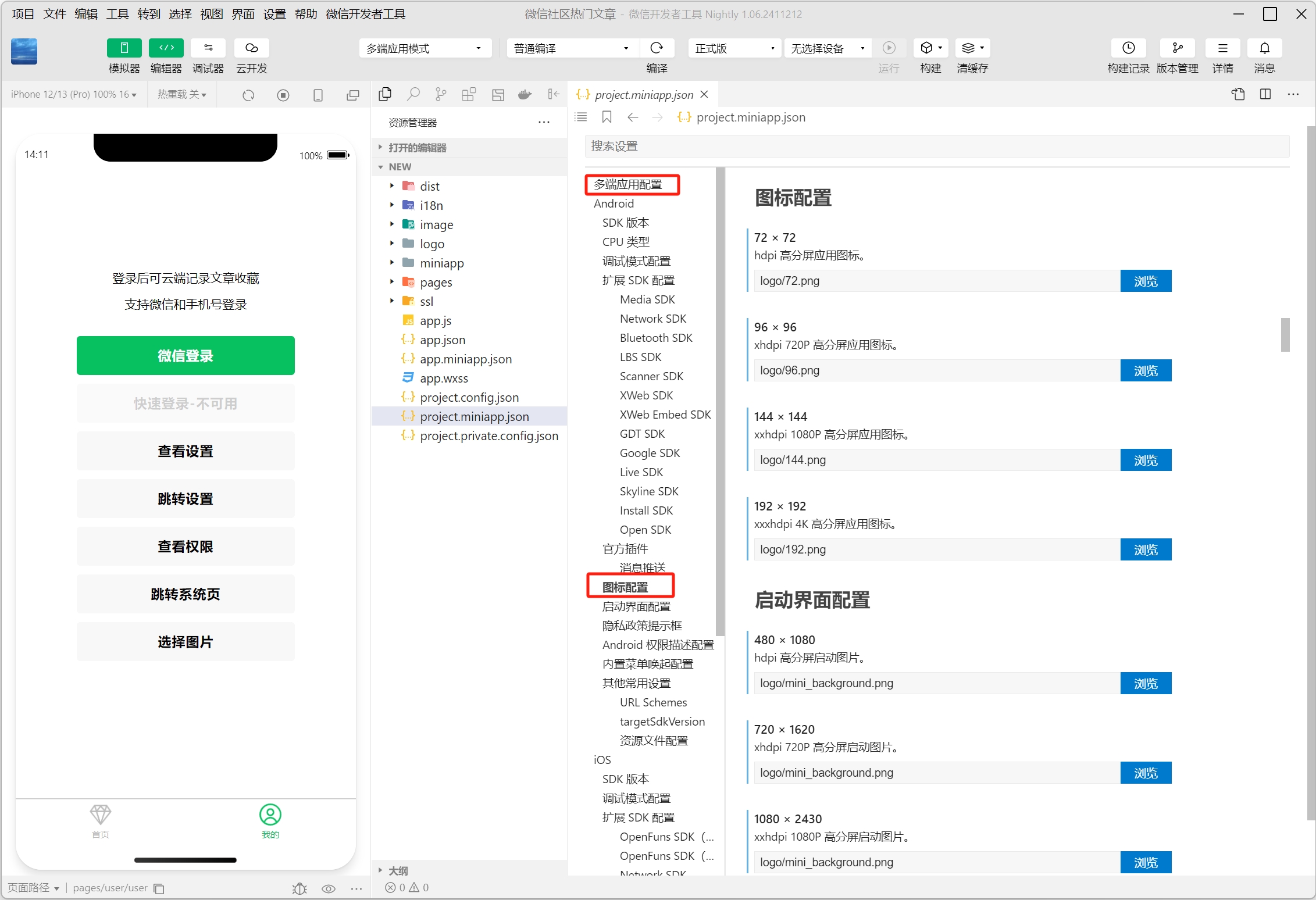Click the compile refresh icon

tap(657, 48)
